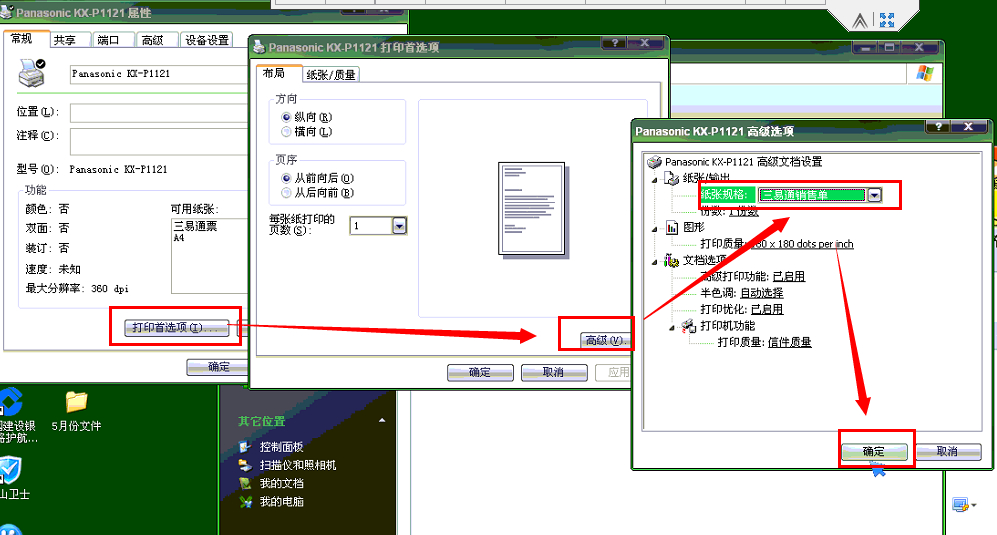Collapse the 打印机功能 tree node
This screenshot has width=997, height=535.
[672, 328]
